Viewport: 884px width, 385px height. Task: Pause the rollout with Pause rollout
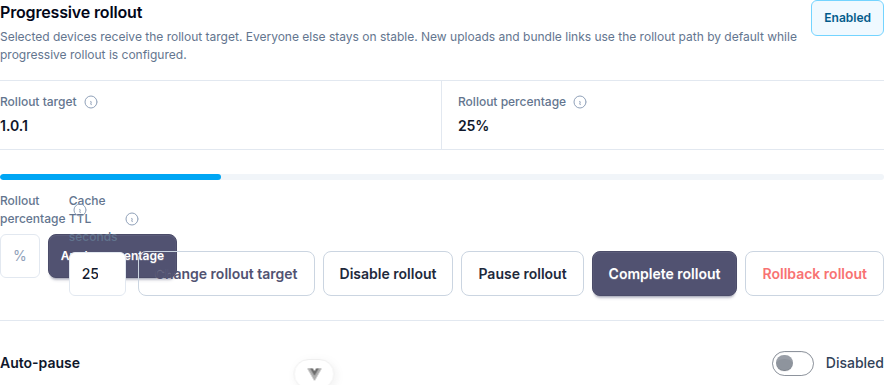(522, 273)
